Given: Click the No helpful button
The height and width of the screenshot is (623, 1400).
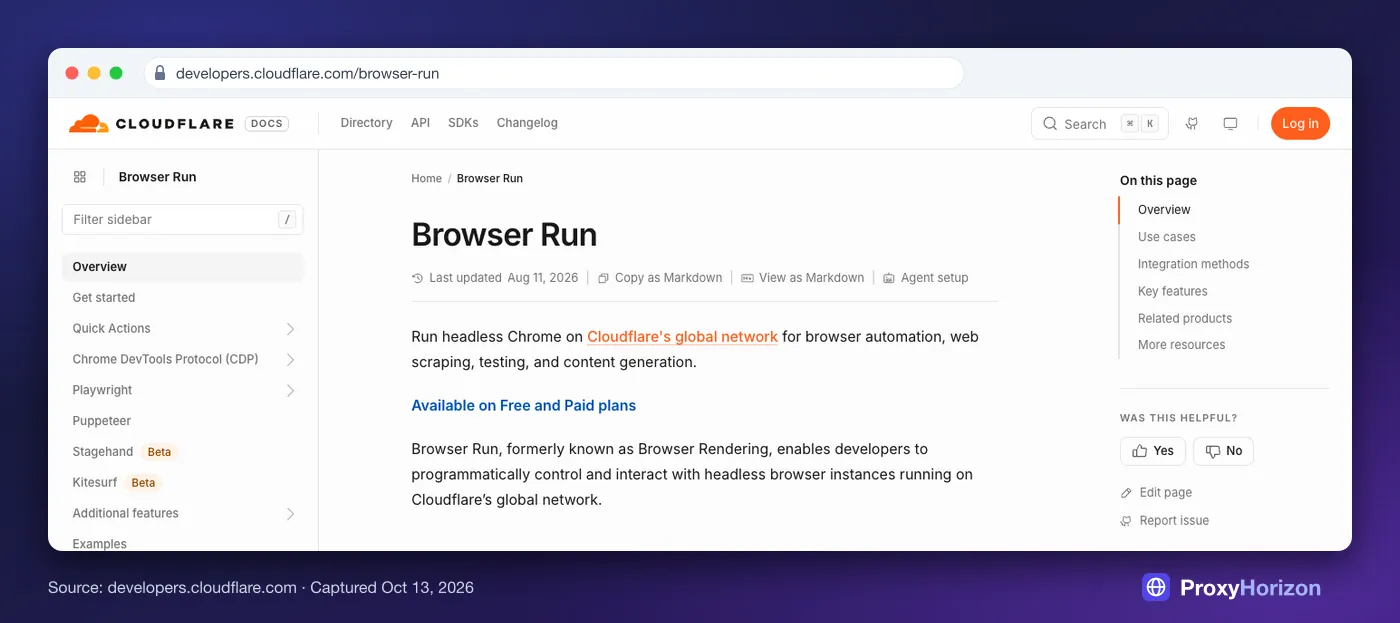Looking at the screenshot, I should (1223, 451).
